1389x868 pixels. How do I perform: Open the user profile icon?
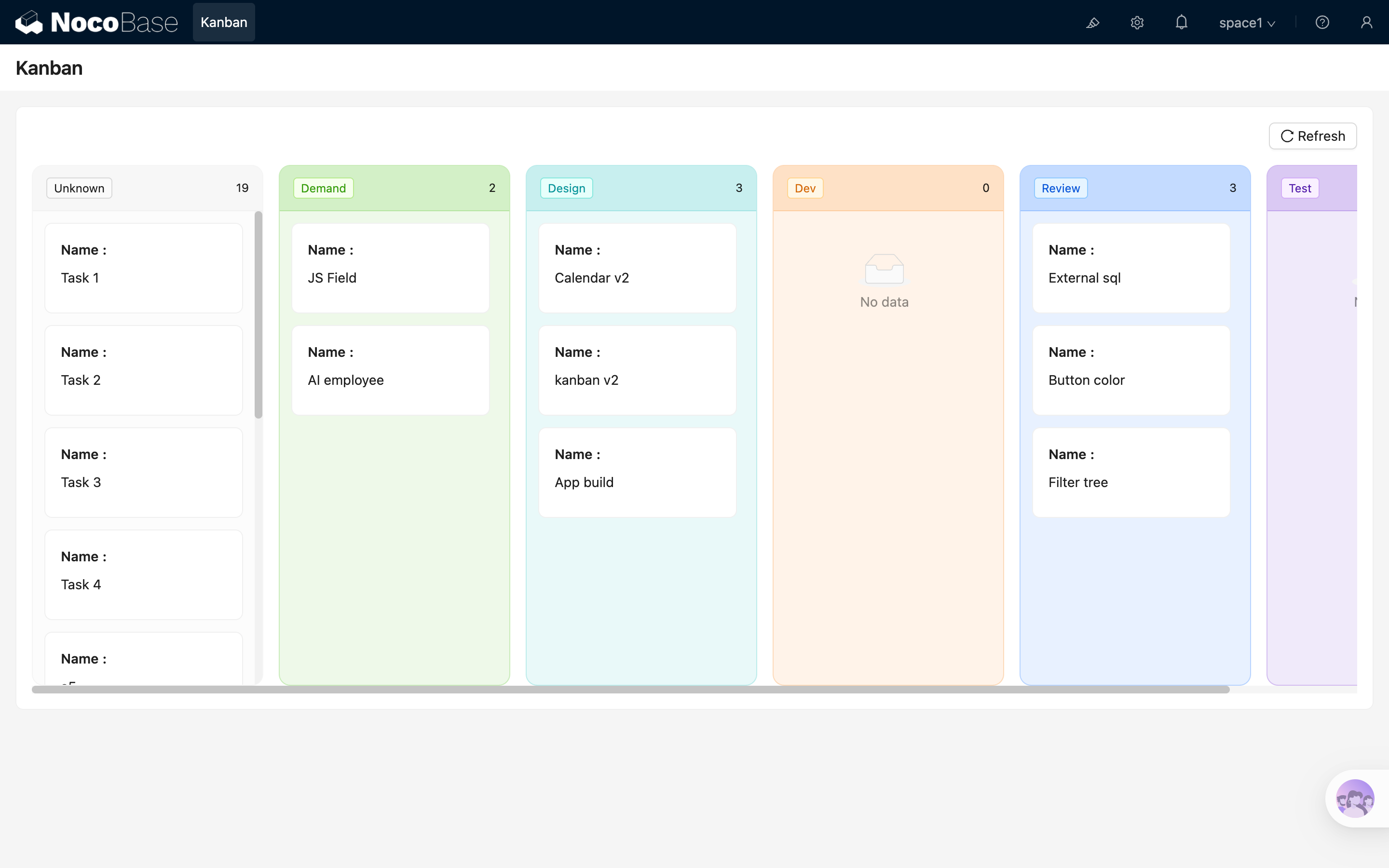[1366, 22]
